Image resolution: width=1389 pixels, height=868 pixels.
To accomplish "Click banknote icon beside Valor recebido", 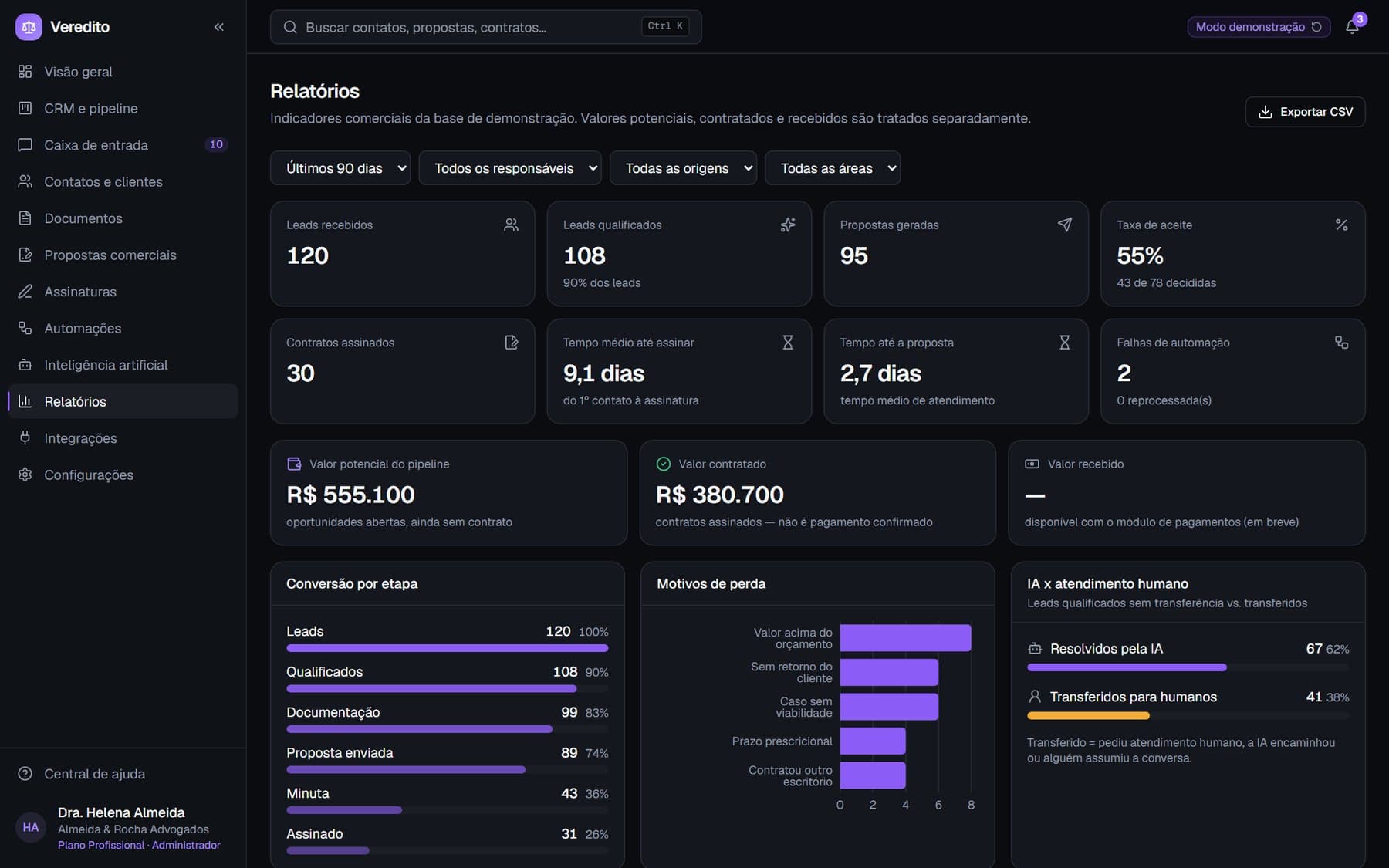I will [x=1032, y=464].
